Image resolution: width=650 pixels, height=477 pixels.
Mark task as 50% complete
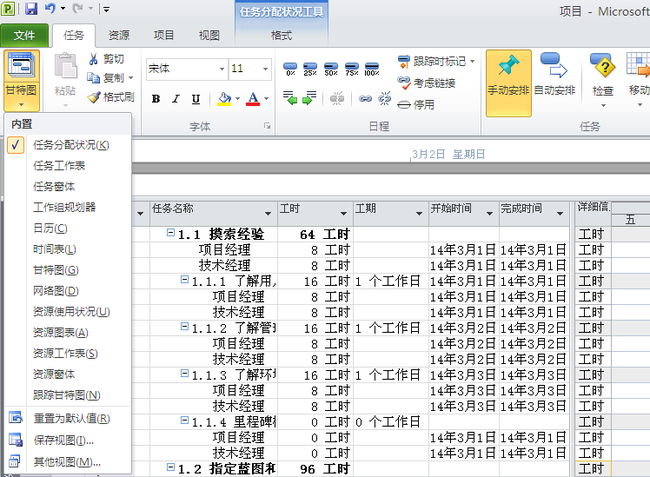pyautogui.click(x=331, y=69)
